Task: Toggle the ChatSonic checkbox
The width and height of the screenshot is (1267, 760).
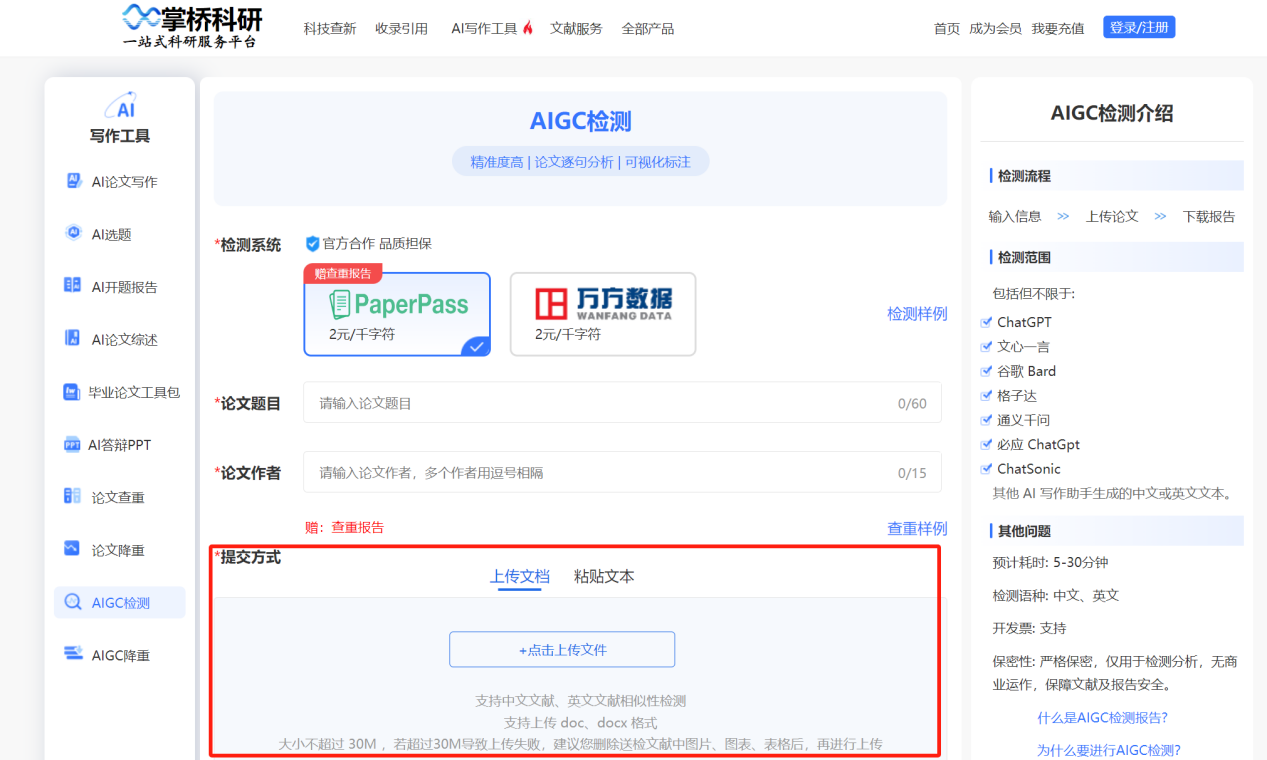Action: pyautogui.click(x=986, y=468)
